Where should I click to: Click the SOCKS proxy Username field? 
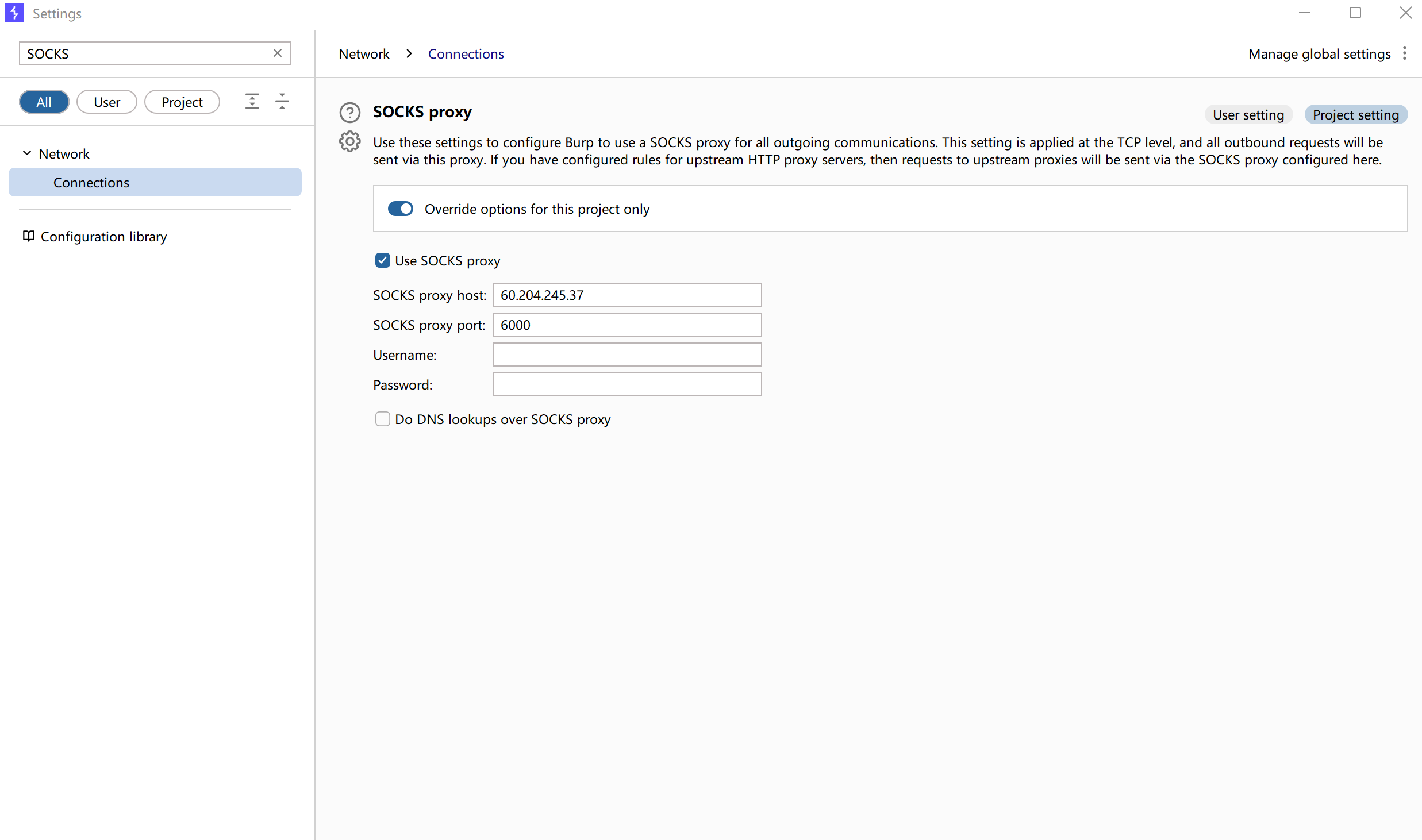(x=627, y=355)
